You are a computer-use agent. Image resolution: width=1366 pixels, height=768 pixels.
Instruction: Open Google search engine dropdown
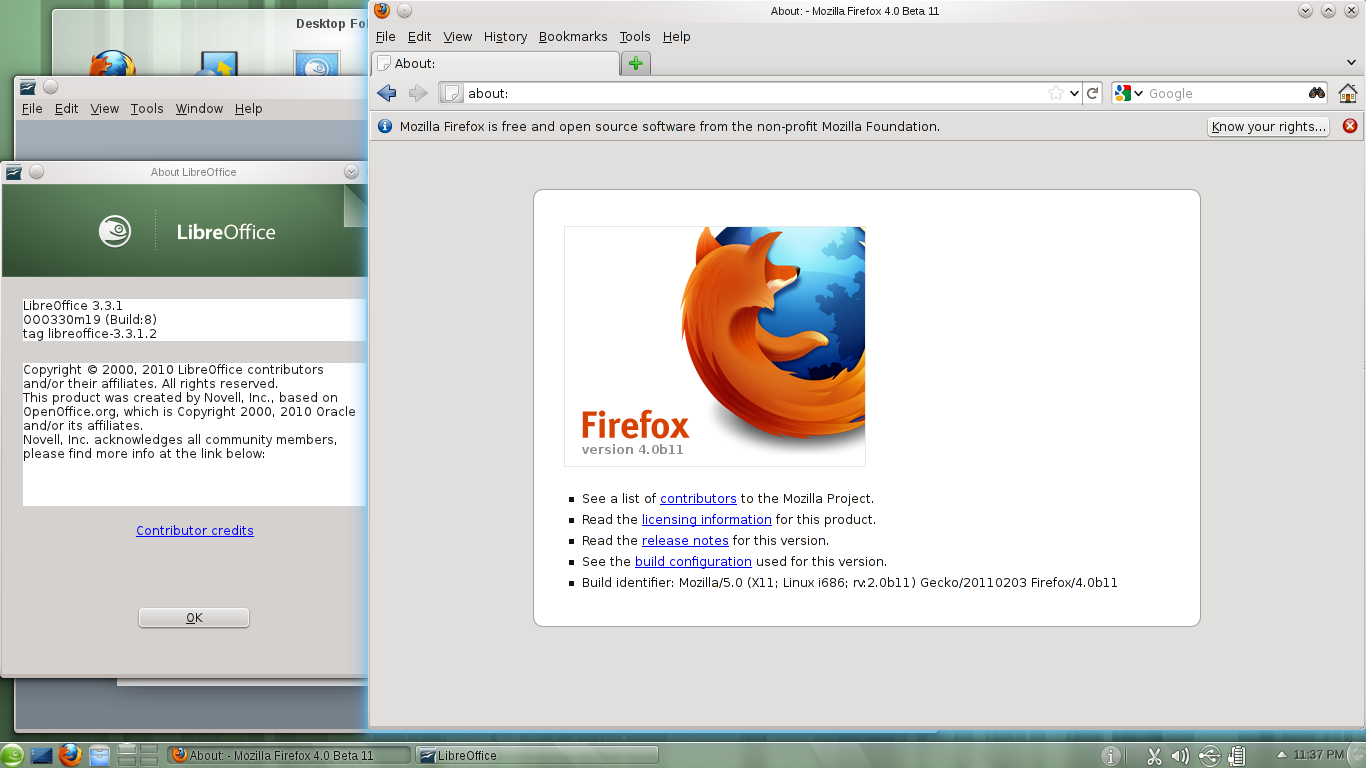pyautogui.click(x=1129, y=93)
